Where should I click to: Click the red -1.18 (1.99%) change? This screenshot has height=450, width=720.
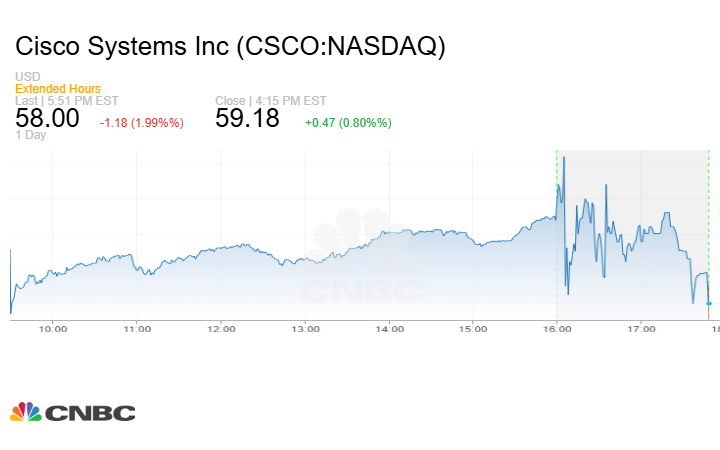(x=141, y=122)
